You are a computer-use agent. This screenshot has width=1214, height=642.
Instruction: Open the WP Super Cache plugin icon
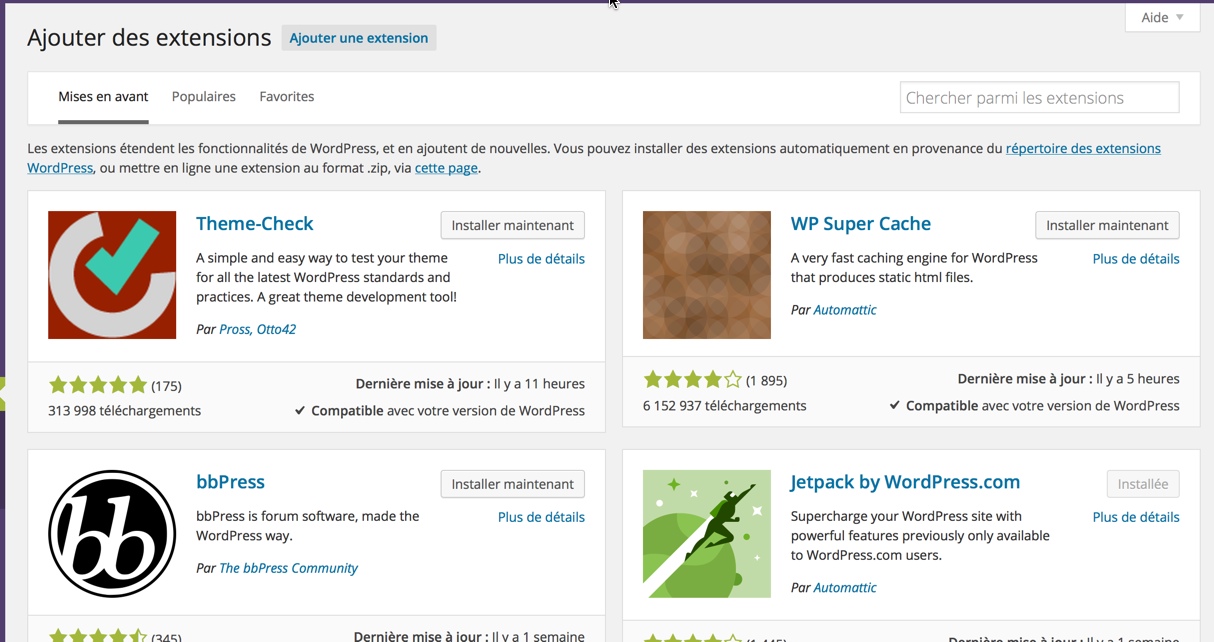(x=707, y=275)
